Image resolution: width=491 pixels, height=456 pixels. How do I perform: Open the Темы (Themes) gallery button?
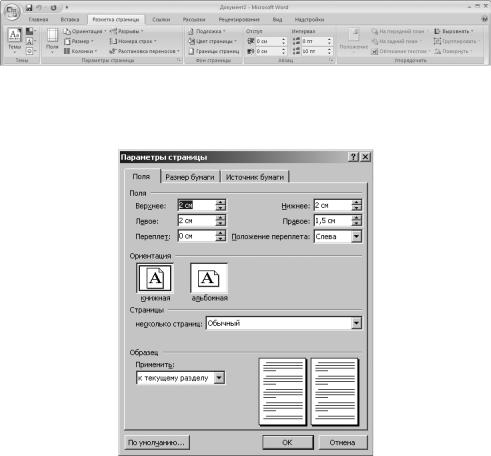click(14, 40)
